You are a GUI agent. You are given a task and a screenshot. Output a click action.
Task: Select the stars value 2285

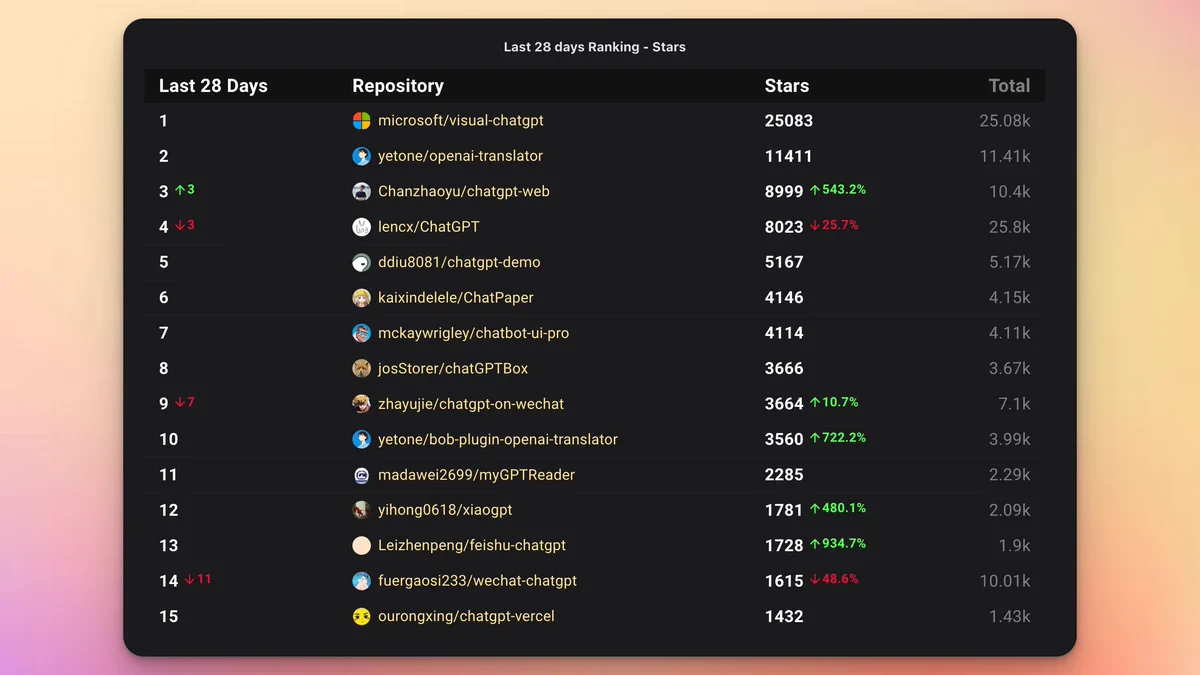(784, 475)
